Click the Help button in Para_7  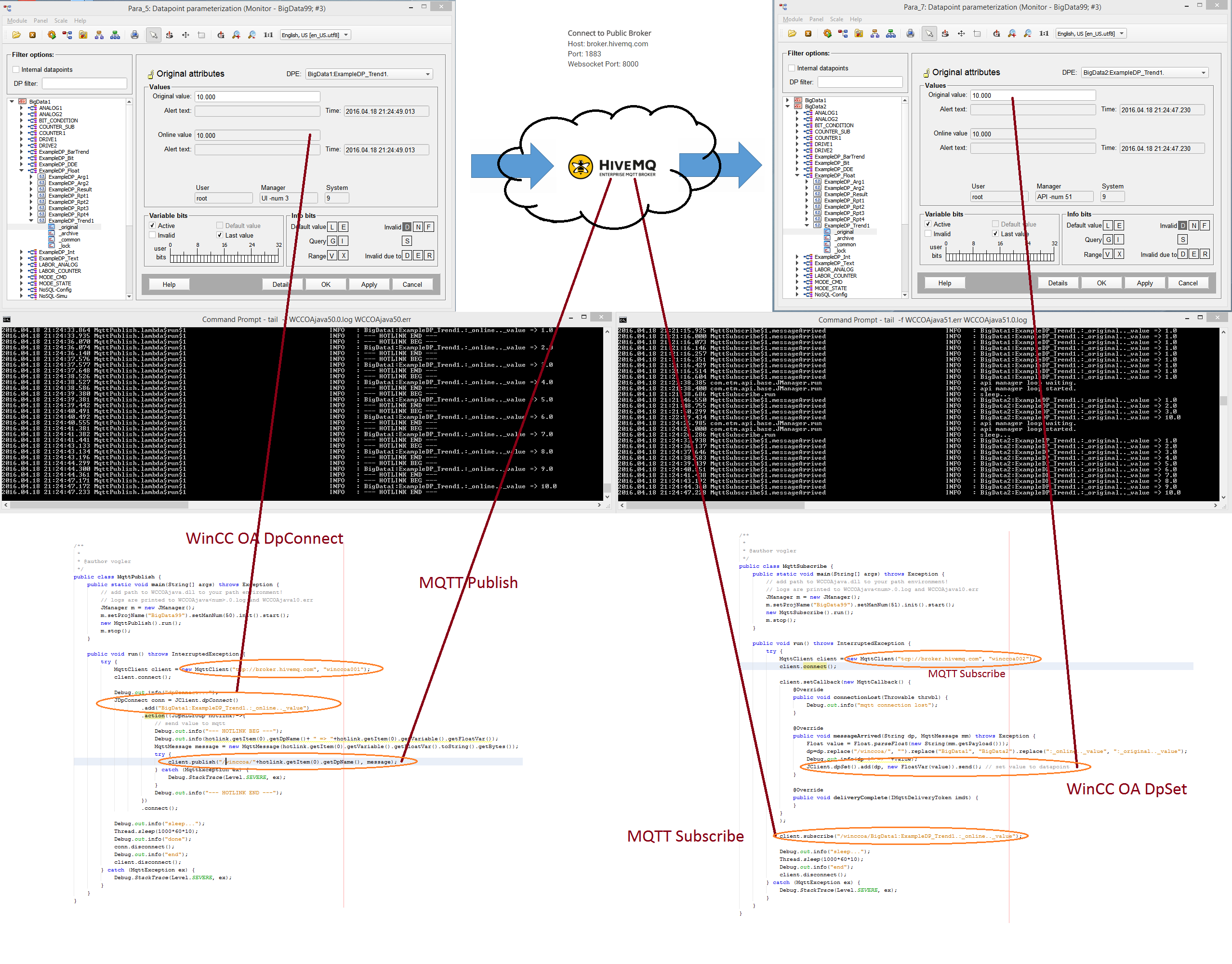[945, 283]
